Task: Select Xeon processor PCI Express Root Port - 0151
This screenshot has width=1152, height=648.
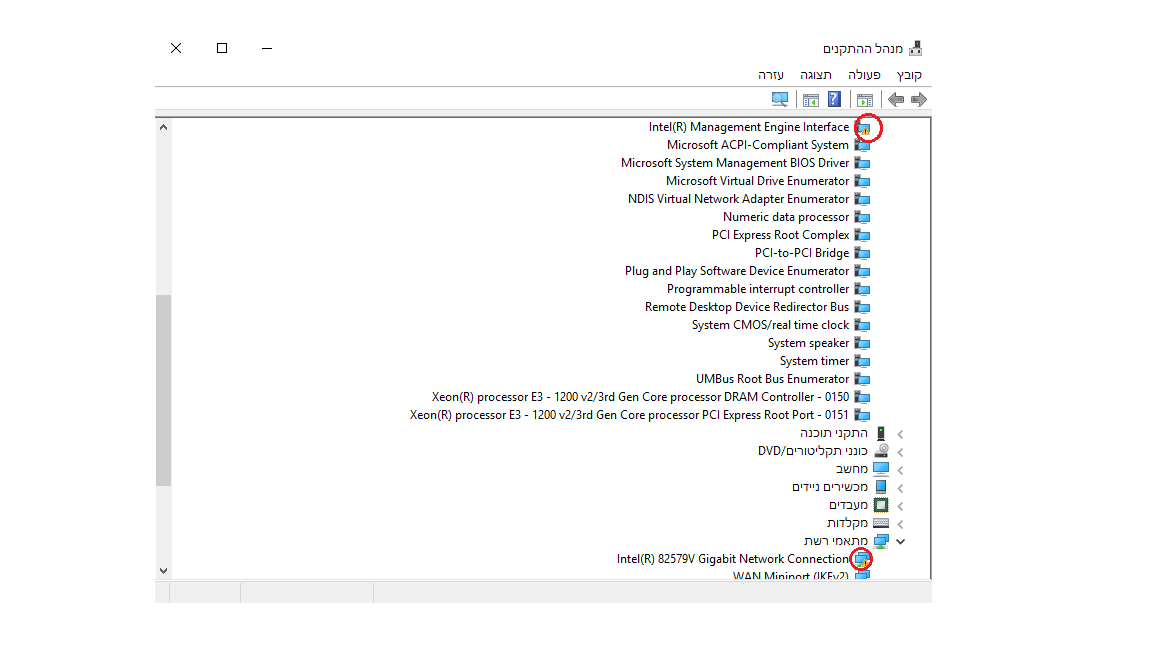Action: [629, 415]
